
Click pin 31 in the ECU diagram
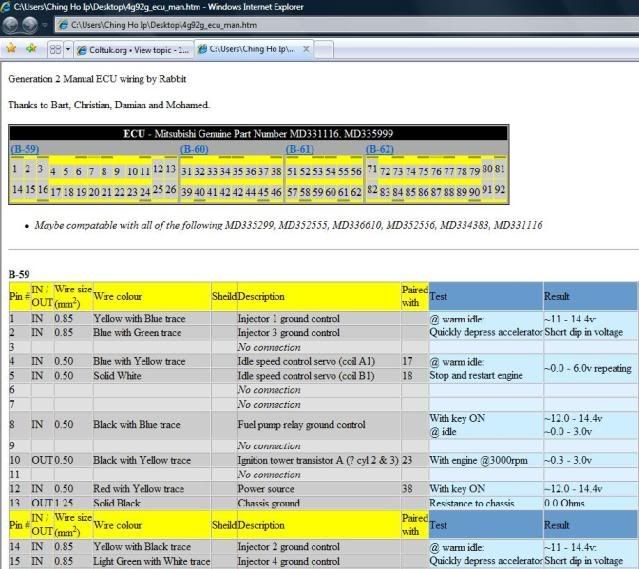[187, 172]
